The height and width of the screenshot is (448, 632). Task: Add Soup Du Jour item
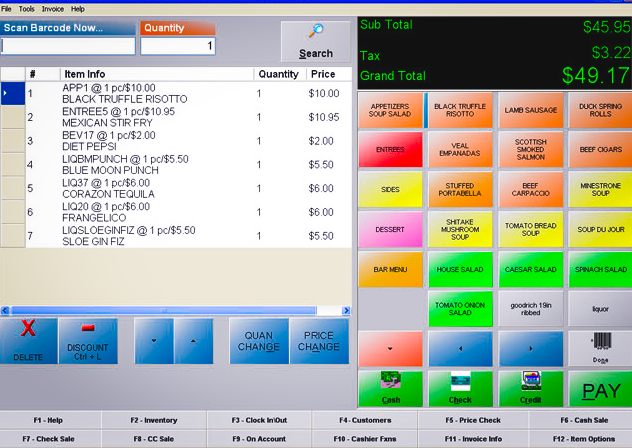(601, 229)
